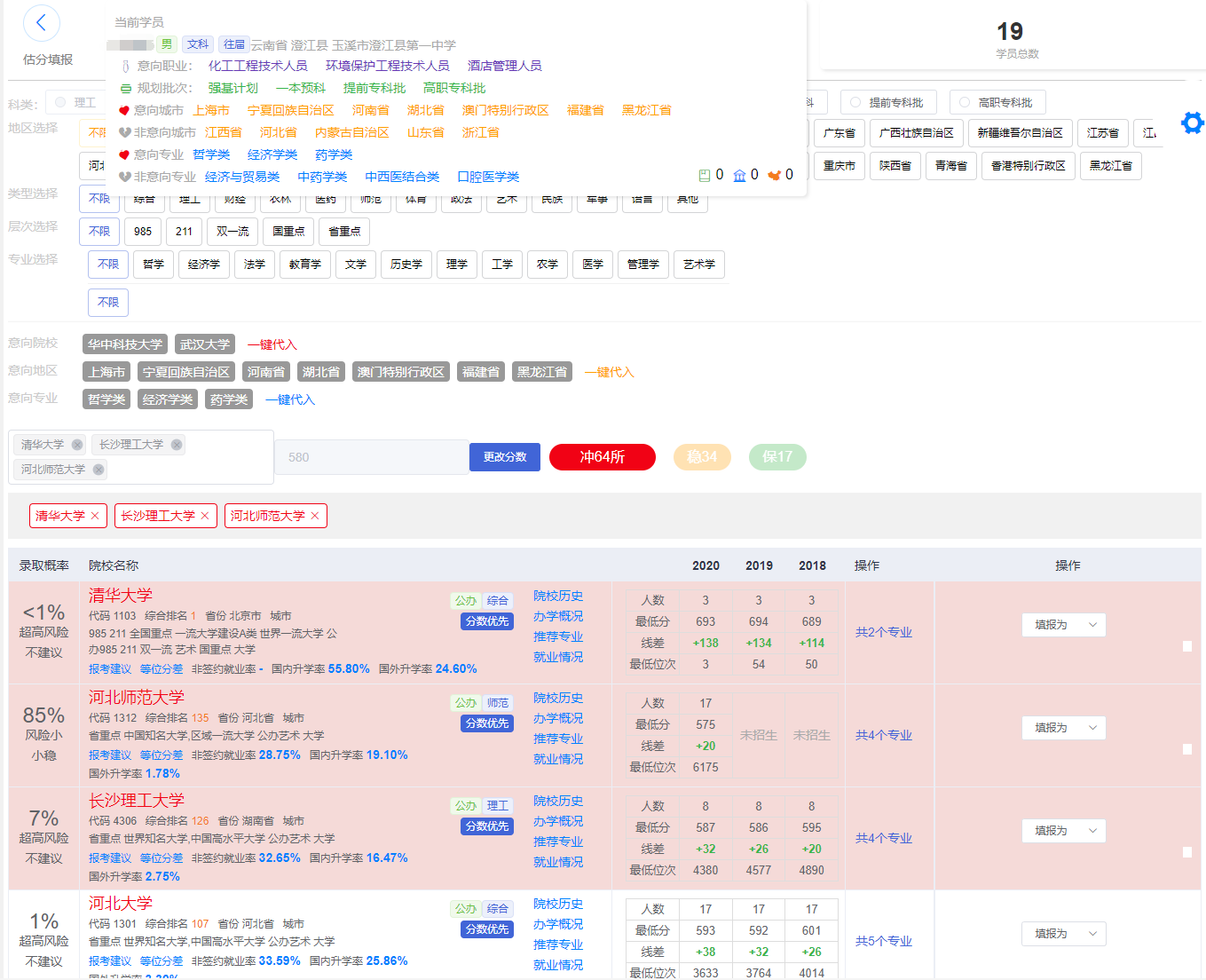Open 填报为 dropdown for 清华大学
The height and width of the screenshot is (980, 1206).
(x=1064, y=625)
